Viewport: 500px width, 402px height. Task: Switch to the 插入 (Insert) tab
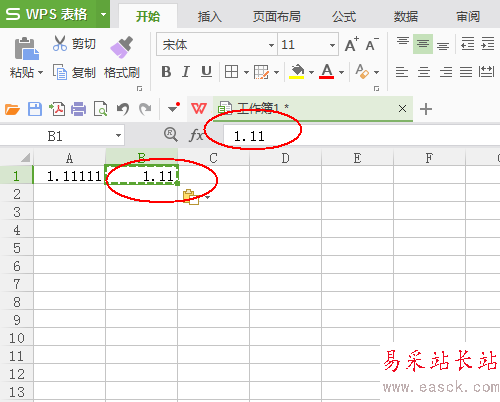click(x=209, y=16)
